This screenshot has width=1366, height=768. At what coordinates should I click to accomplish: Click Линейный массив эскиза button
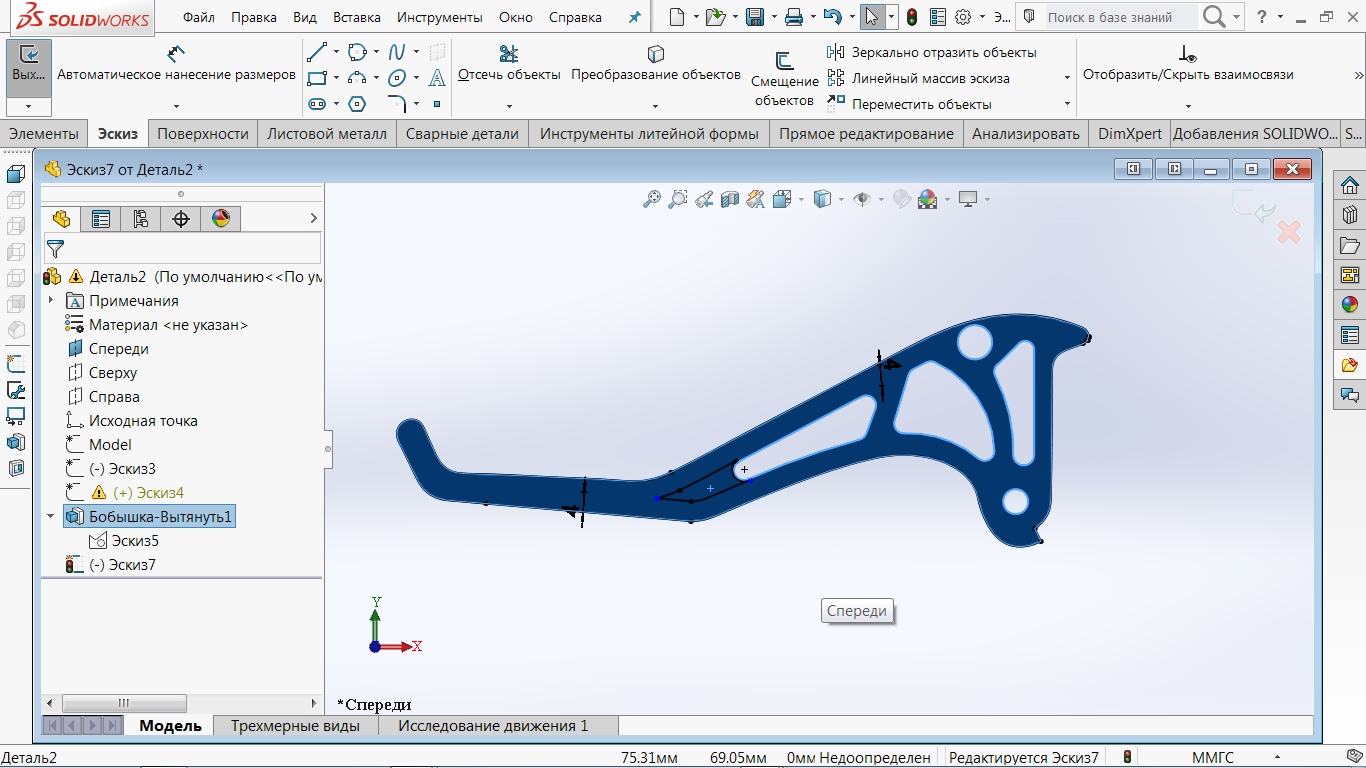point(930,78)
